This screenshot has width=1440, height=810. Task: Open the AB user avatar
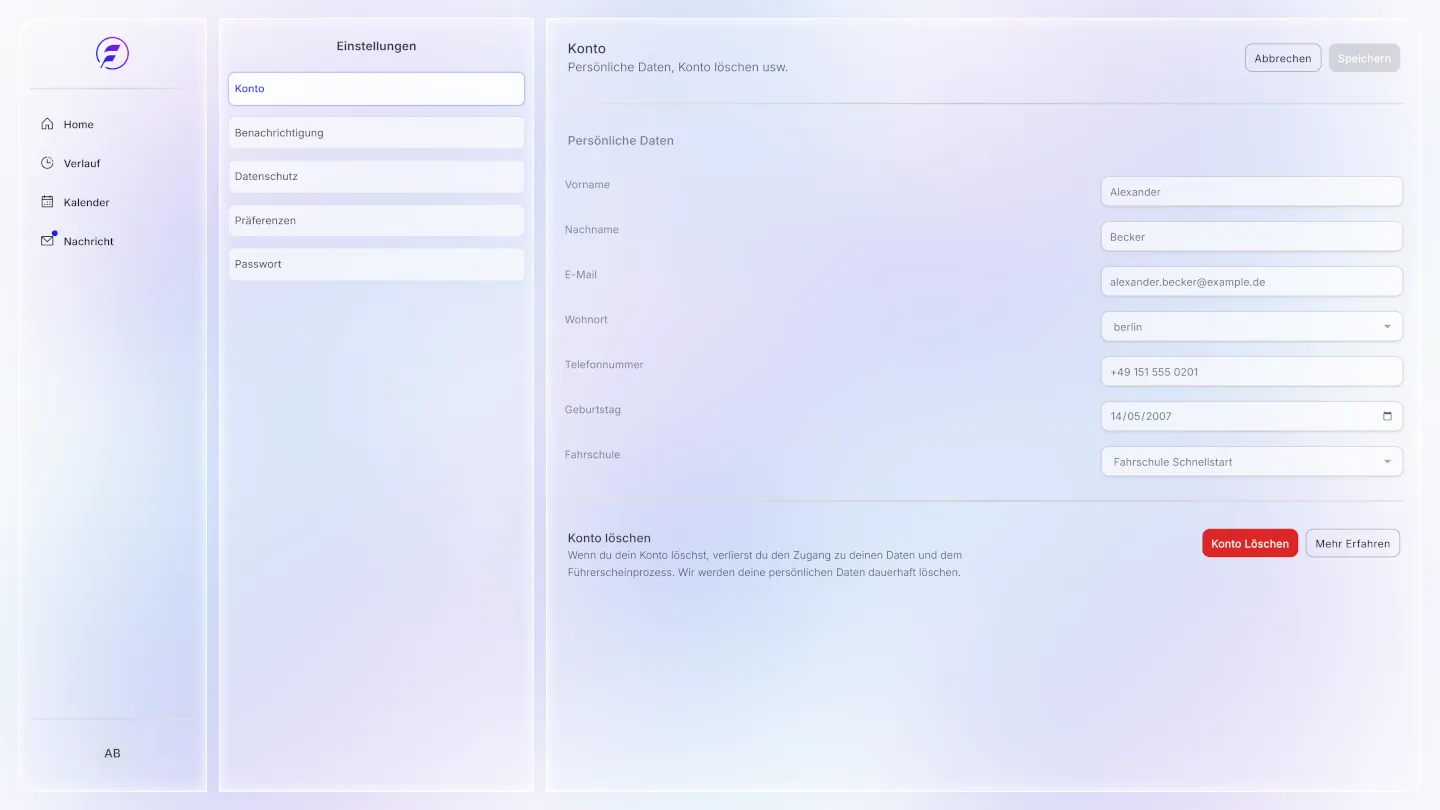point(112,753)
